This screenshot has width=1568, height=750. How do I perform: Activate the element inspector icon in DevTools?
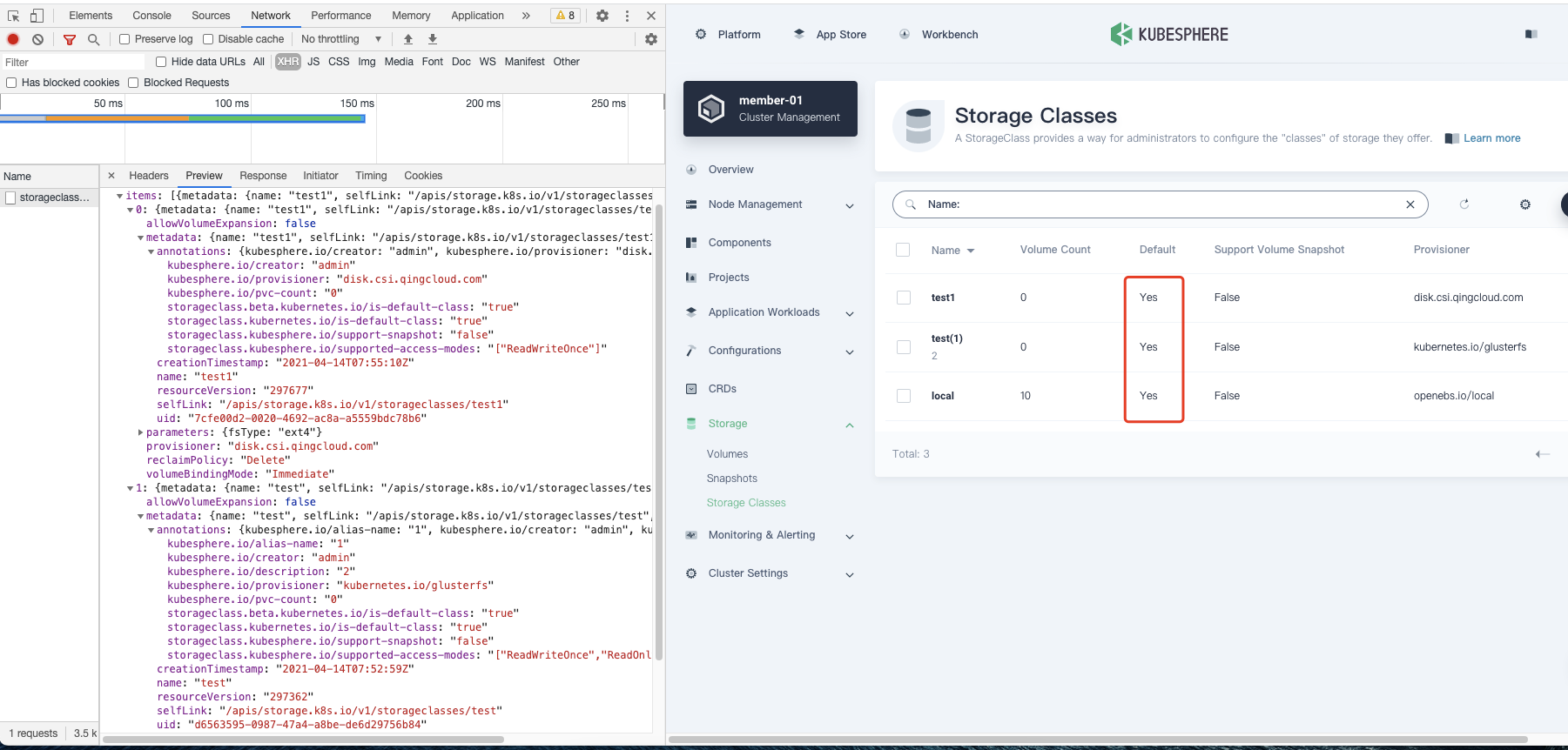coord(13,16)
